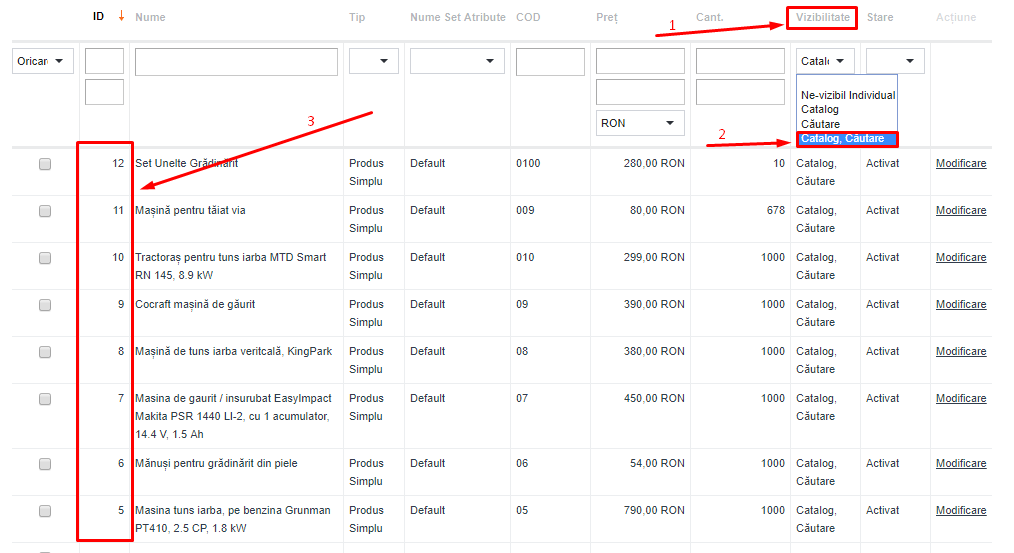The height and width of the screenshot is (553, 1014).
Task: Sort by the Tip column header
Action: tap(357, 17)
